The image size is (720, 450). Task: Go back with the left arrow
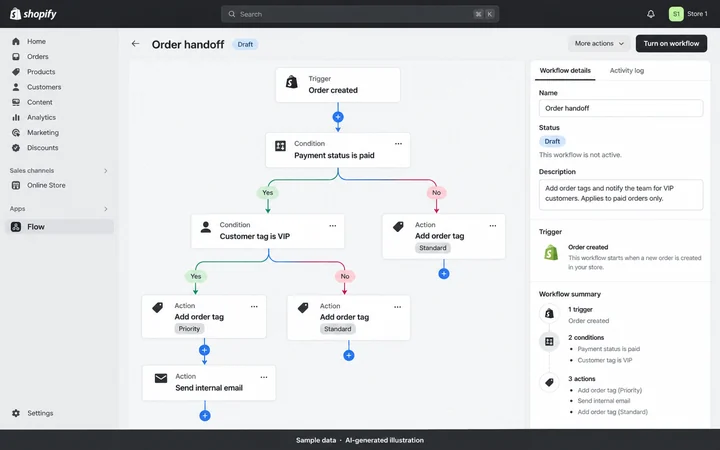click(135, 44)
